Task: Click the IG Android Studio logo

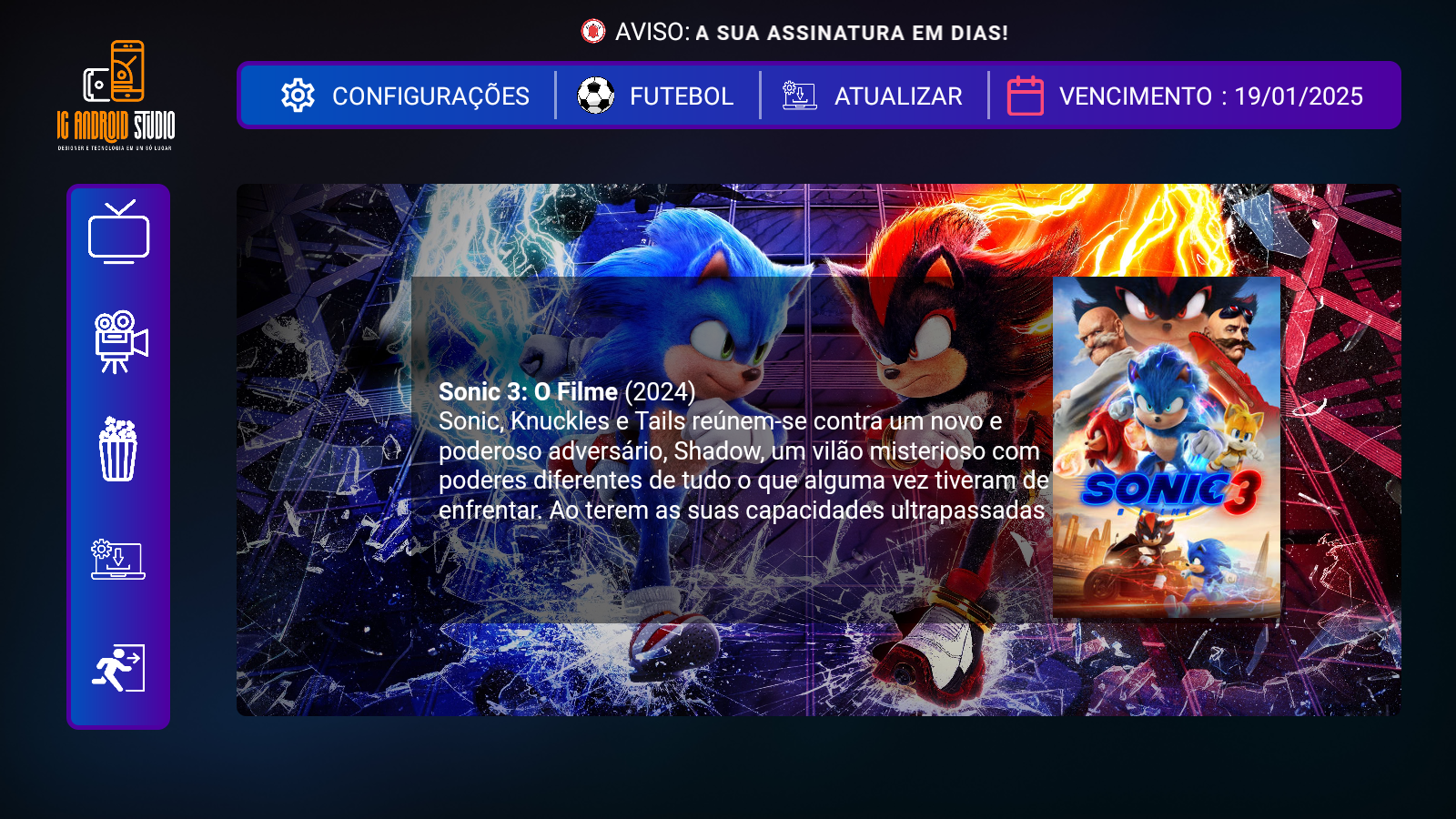Action: click(x=116, y=95)
